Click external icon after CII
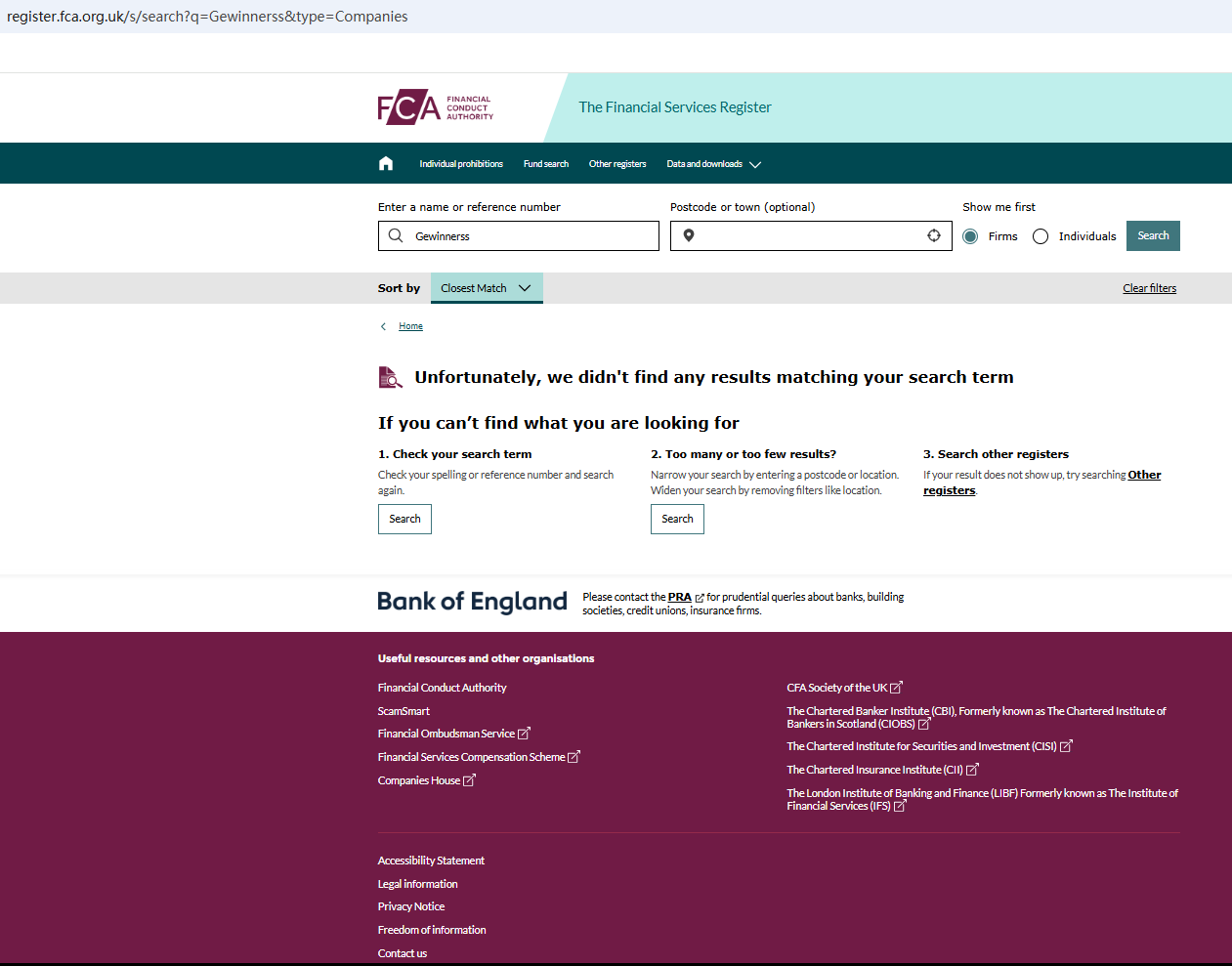The height and width of the screenshot is (966, 1232). click(x=972, y=770)
